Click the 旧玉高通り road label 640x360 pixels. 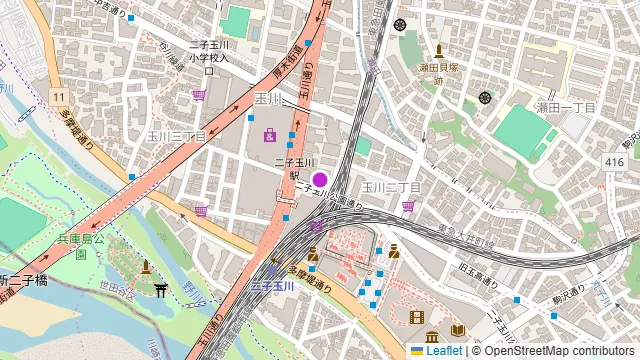(478, 275)
